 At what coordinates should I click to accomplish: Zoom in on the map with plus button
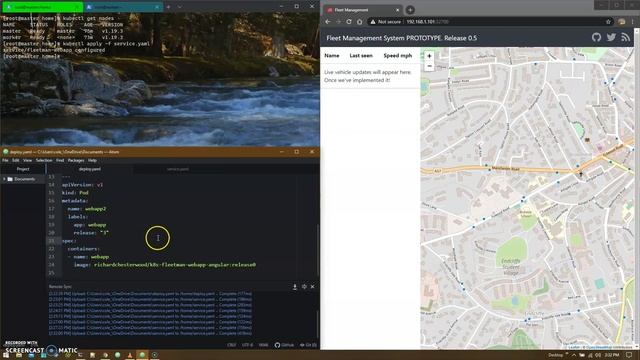tap(429, 56)
